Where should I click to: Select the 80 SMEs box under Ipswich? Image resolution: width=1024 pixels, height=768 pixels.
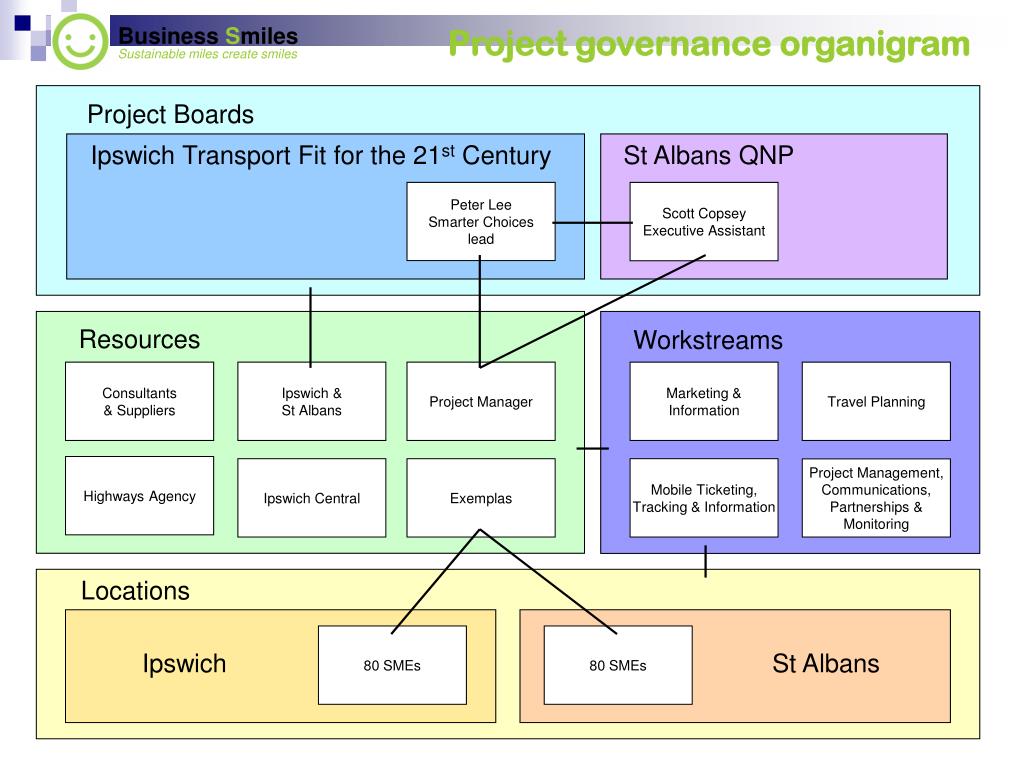tap(392, 665)
